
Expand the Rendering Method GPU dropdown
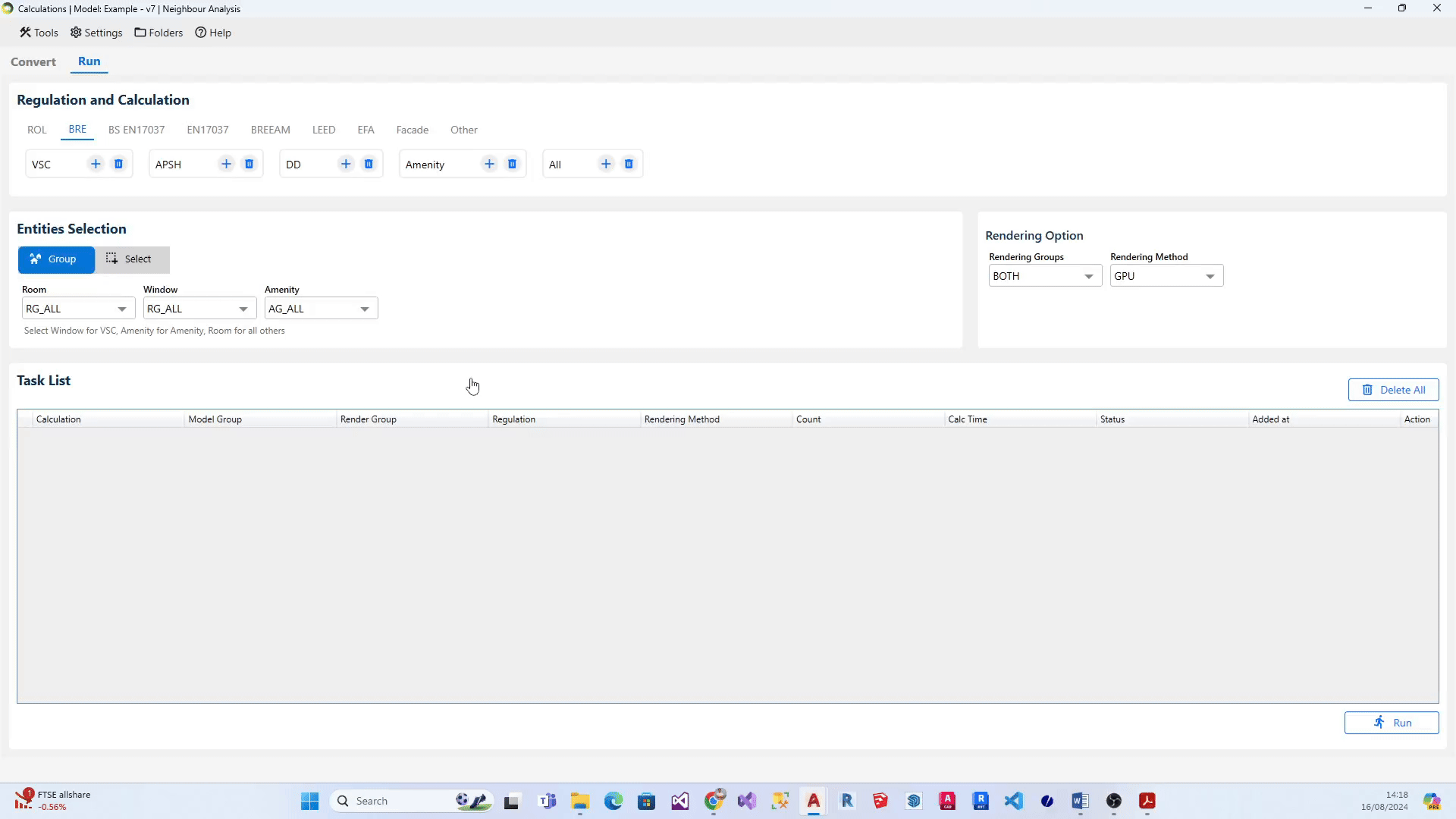tap(1166, 276)
